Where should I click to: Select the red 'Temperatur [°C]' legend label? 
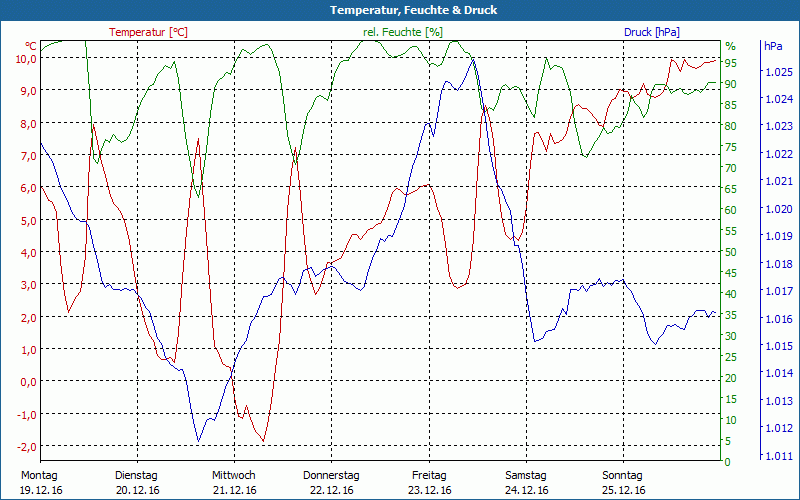(148, 32)
